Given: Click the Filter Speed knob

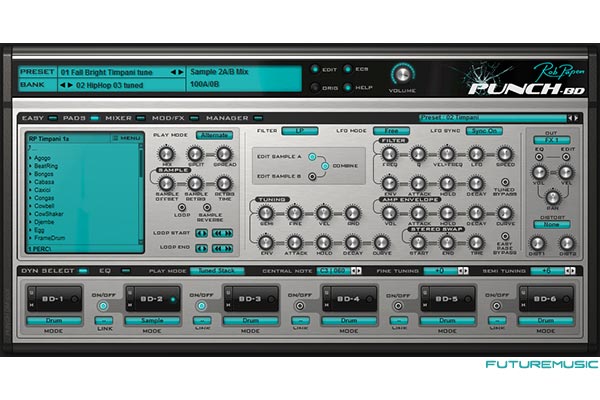Looking at the screenshot, I should pyautogui.click(x=505, y=154).
